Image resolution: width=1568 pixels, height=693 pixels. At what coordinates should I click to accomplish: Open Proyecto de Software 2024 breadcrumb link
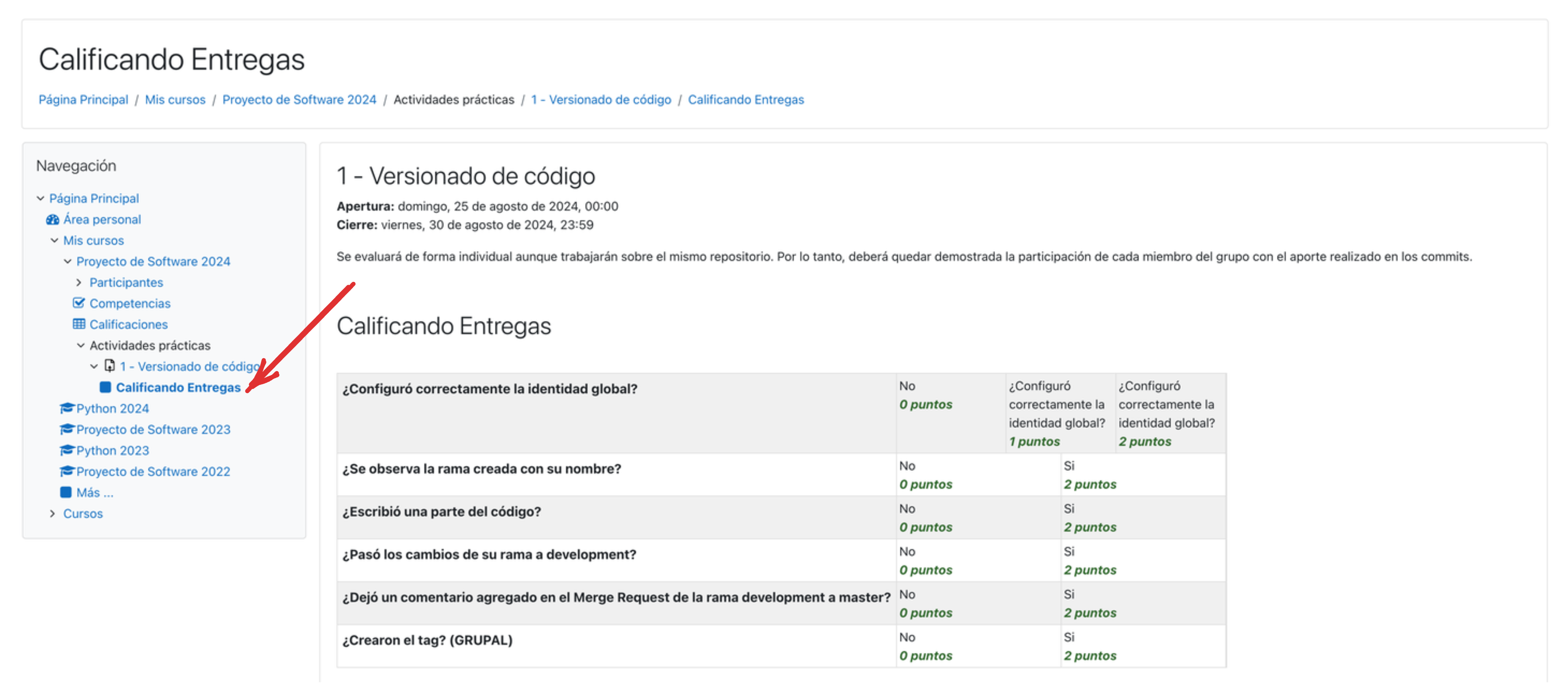(x=299, y=100)
